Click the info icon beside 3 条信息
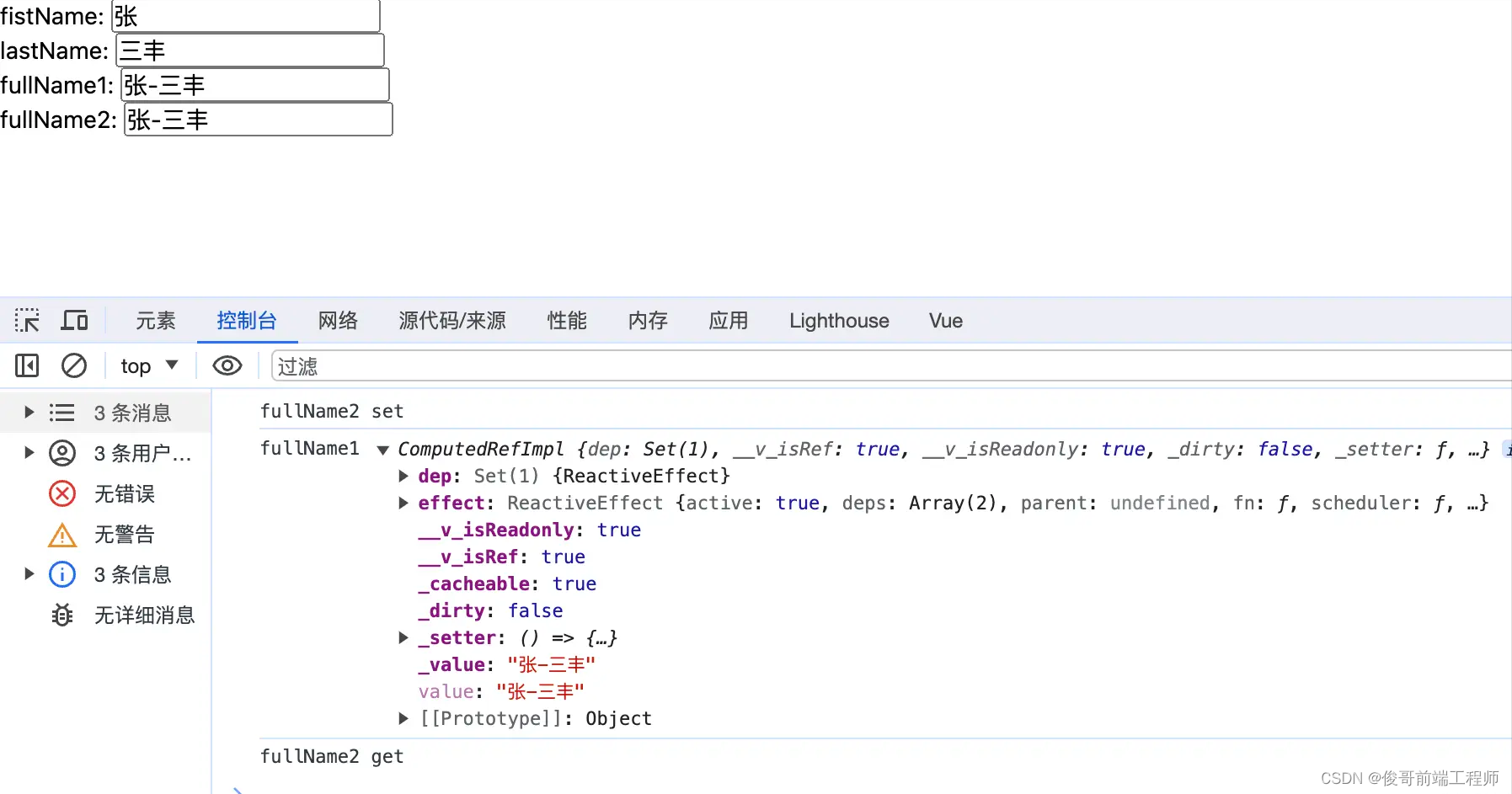 coord(62,574)
